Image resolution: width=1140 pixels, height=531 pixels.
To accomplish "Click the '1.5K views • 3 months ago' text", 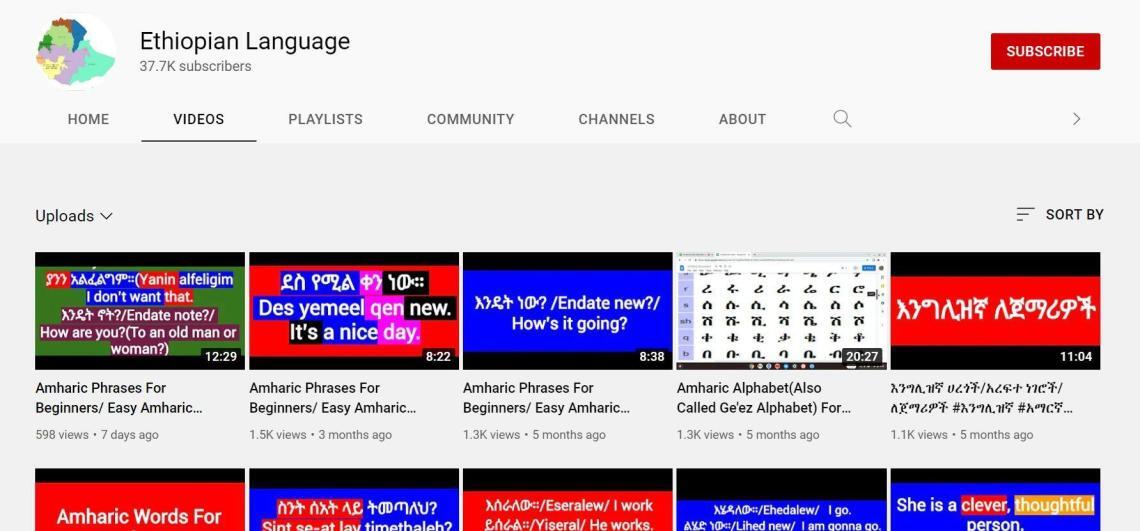I will tap(321, 435).
